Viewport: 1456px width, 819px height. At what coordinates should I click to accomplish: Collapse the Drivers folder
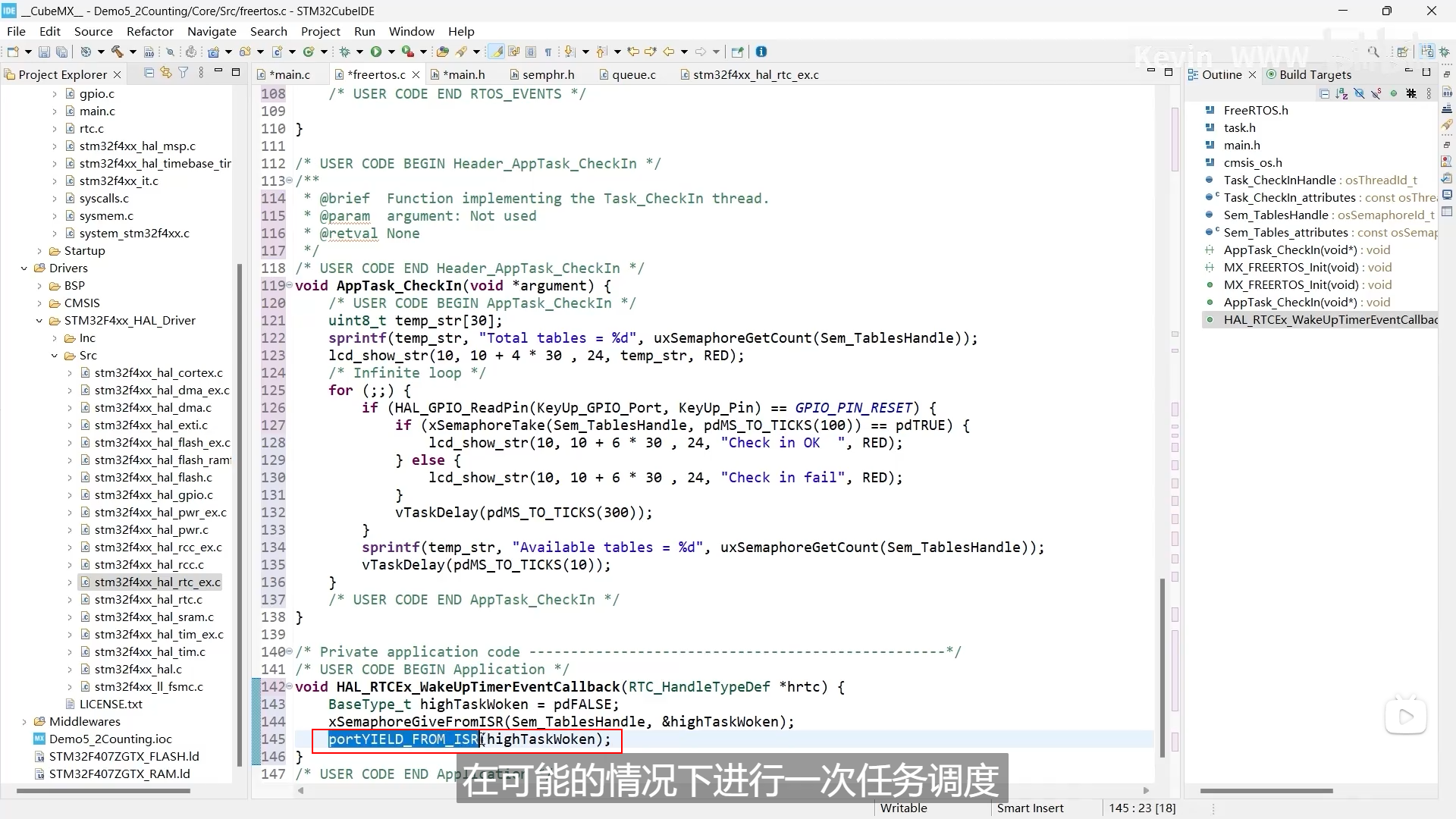click(24, 268)
